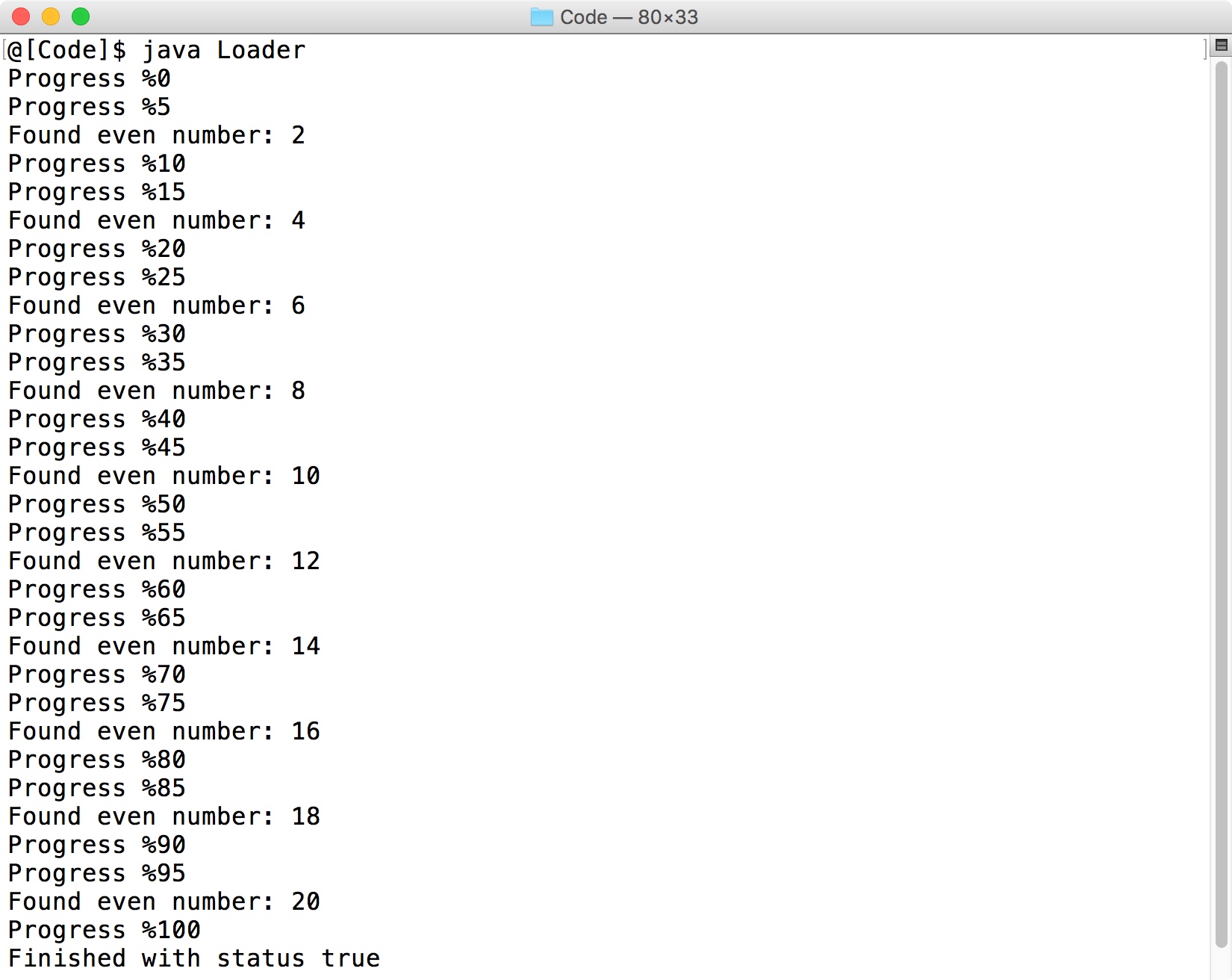Viewport: 1232px width, 980px height.
Task: Click the "Found even number: 2" line
Action: pos(157,135)
